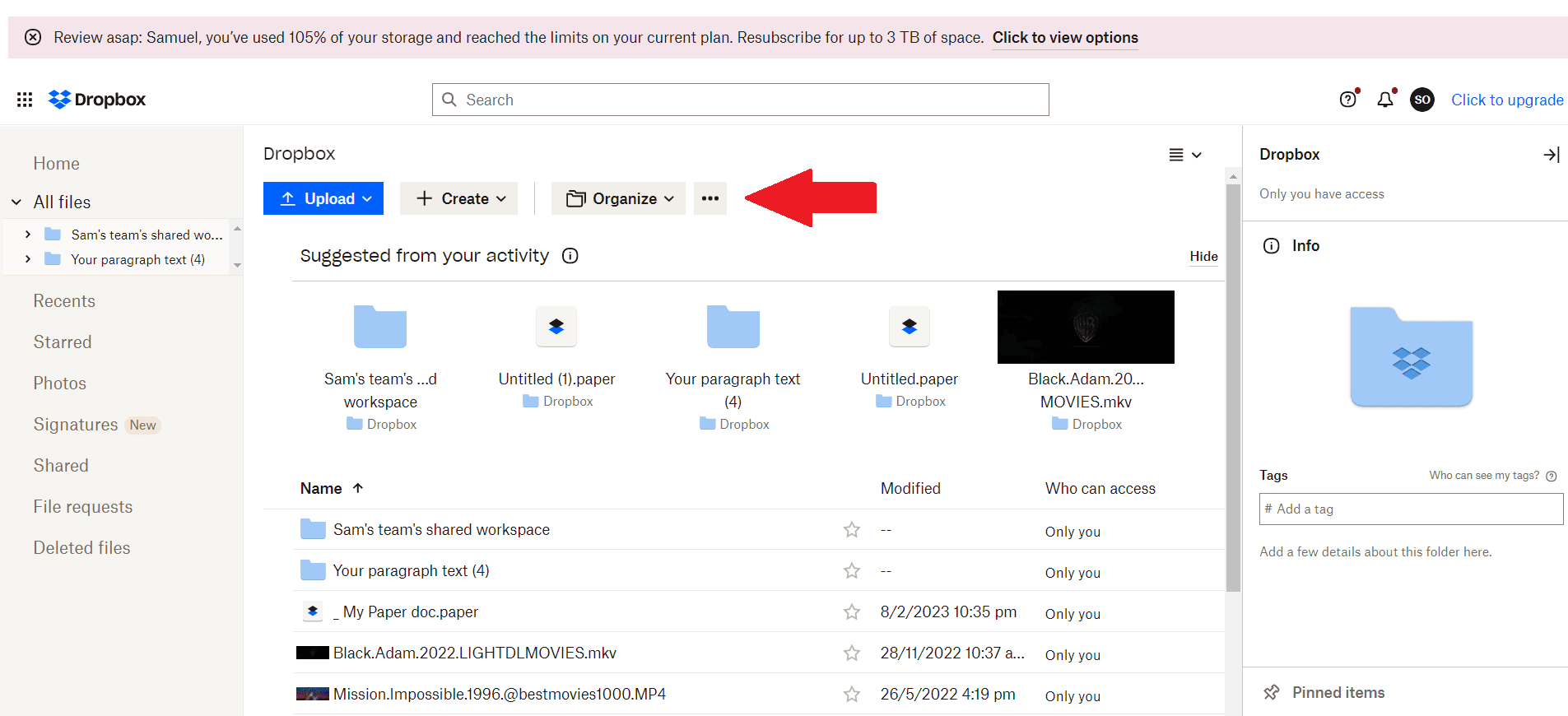Click sidebar tree scroll down arrow
The height and width of the screenshot is (716, 1568).
point(238,266)
